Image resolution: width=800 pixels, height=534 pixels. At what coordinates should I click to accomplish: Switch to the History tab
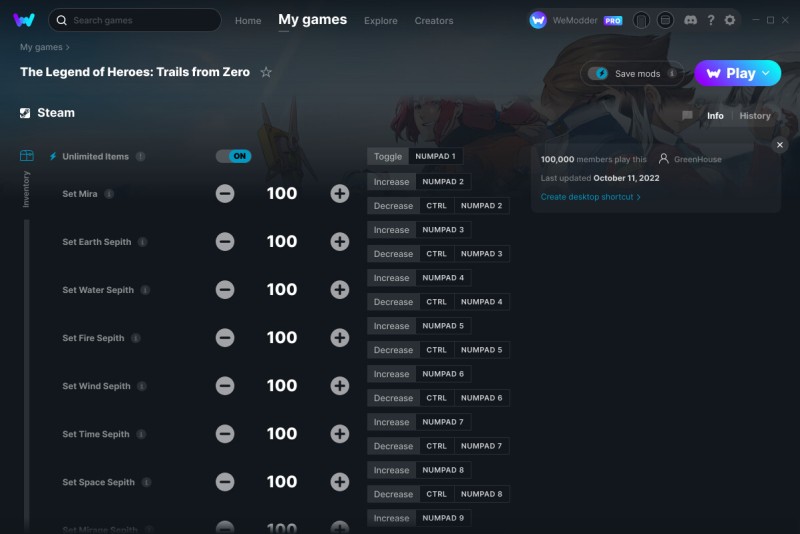click(x=755, y=116)
